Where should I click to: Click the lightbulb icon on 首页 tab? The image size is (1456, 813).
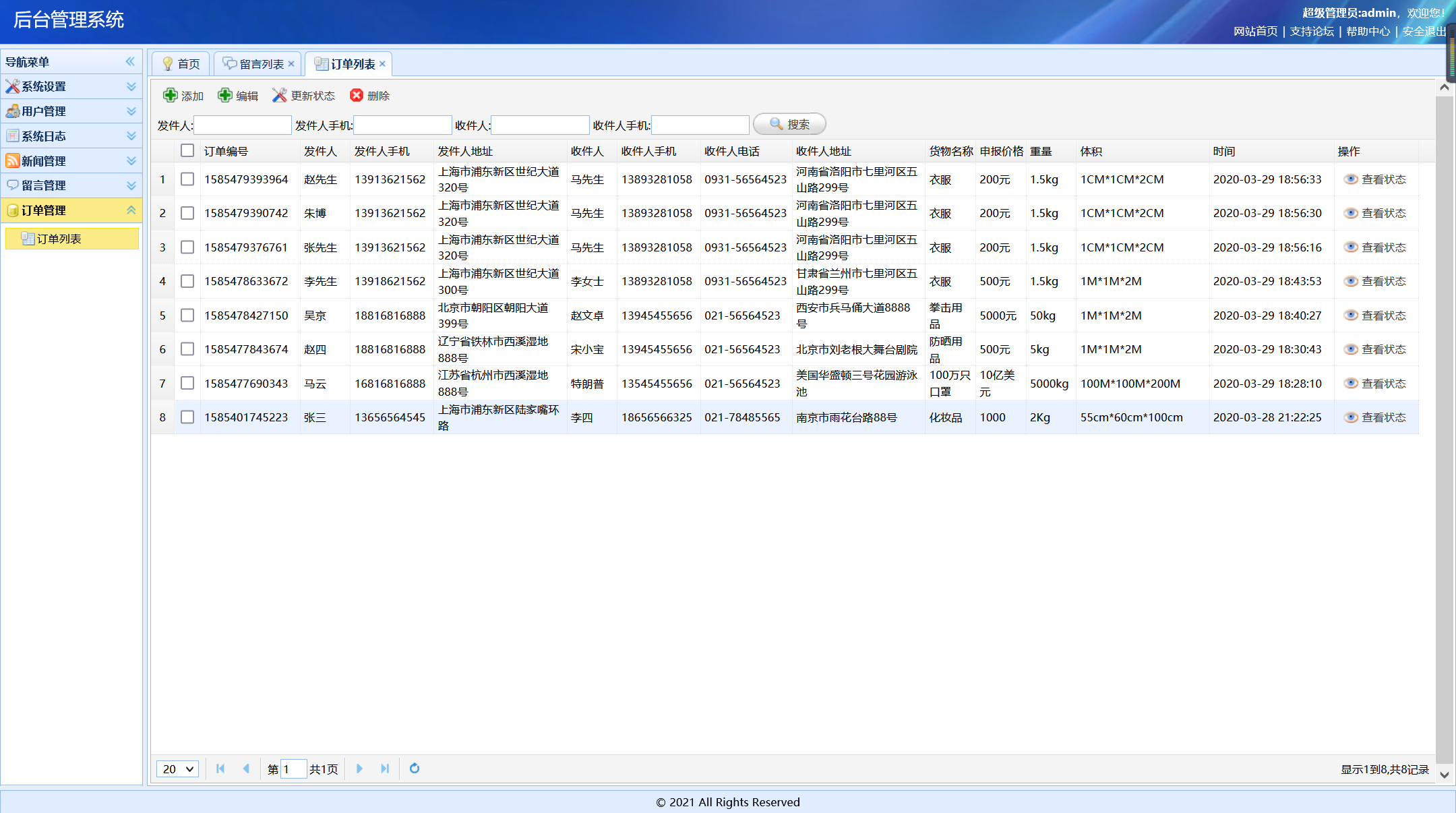168,64
